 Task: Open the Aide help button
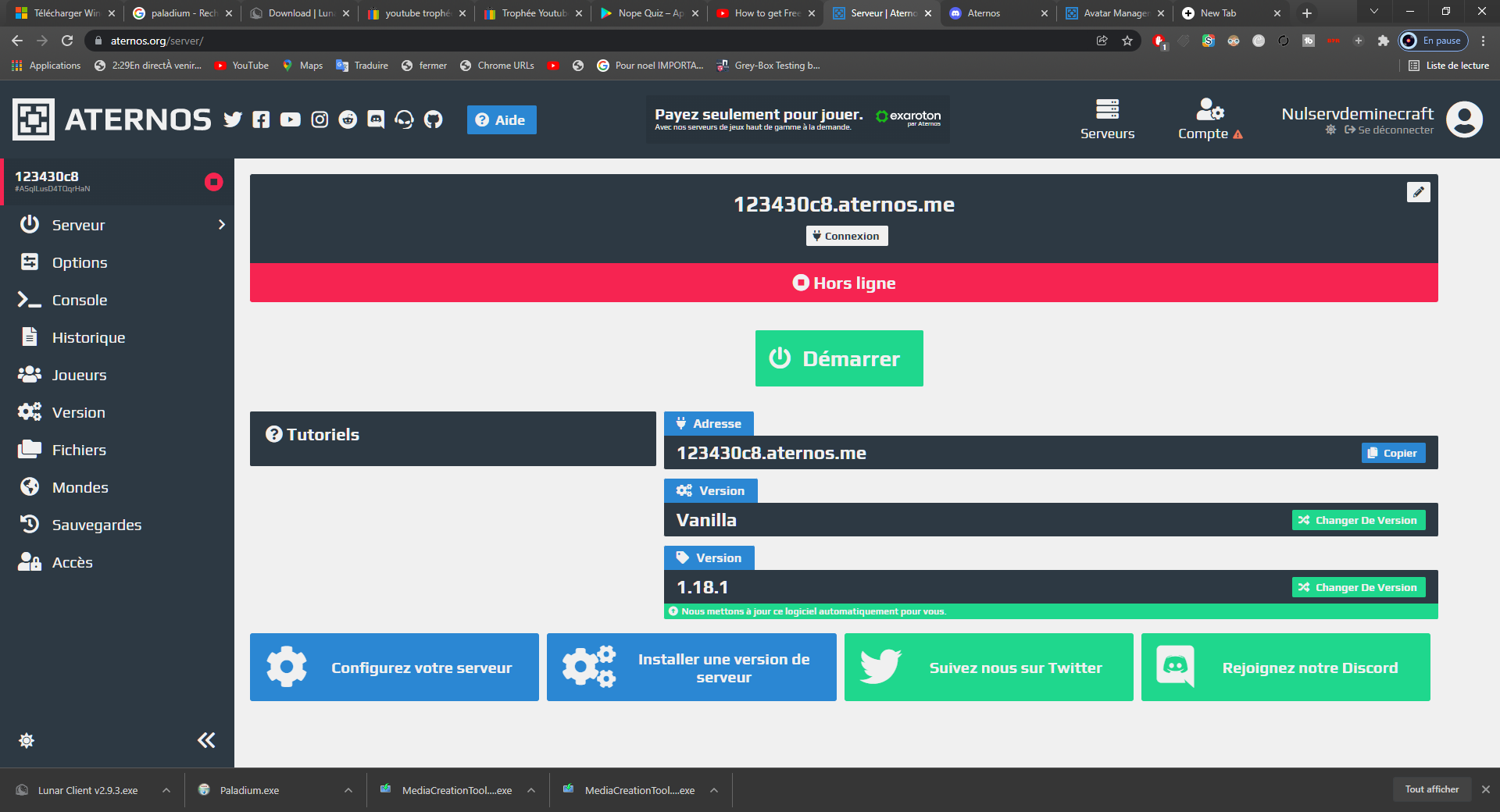click(x=502, y=119)
